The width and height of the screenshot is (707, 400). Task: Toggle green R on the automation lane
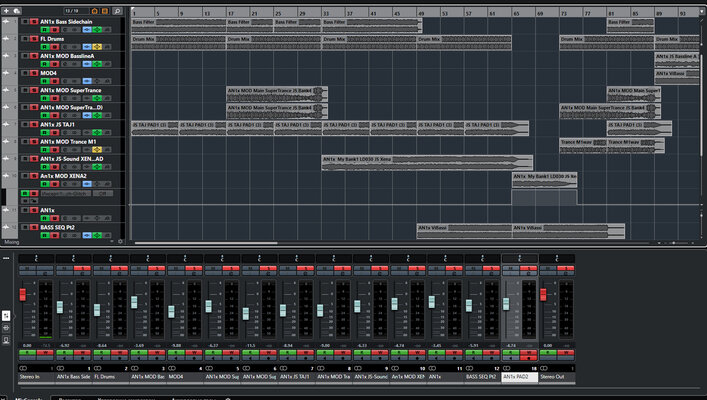[25, 193]
